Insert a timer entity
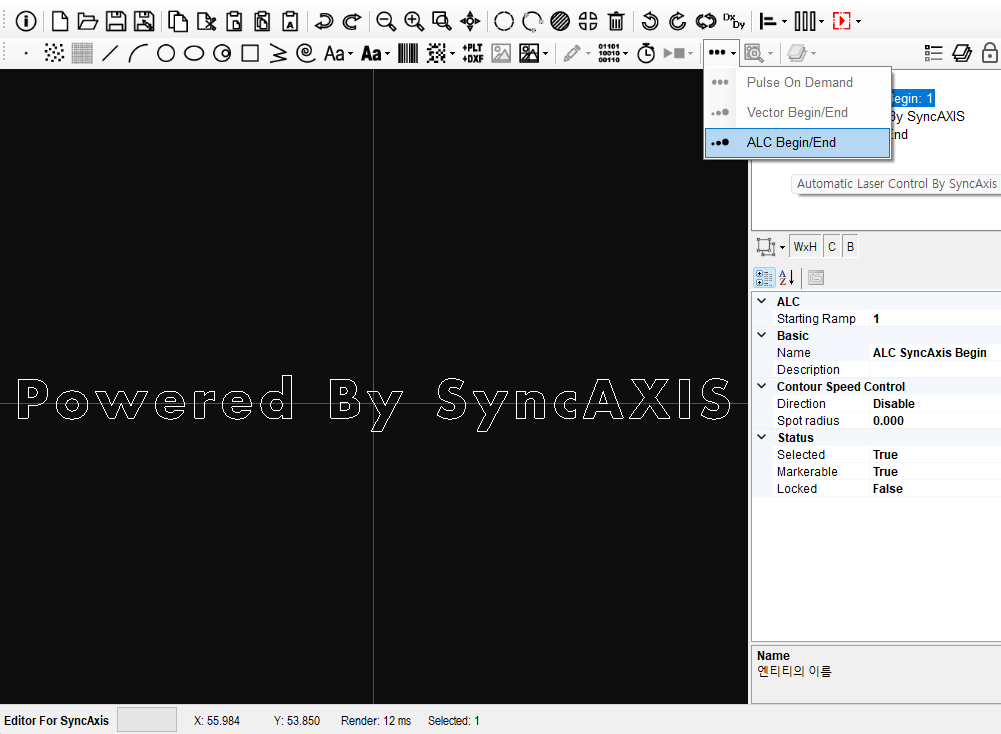The image size is (1001, 734). pos(646,53)
